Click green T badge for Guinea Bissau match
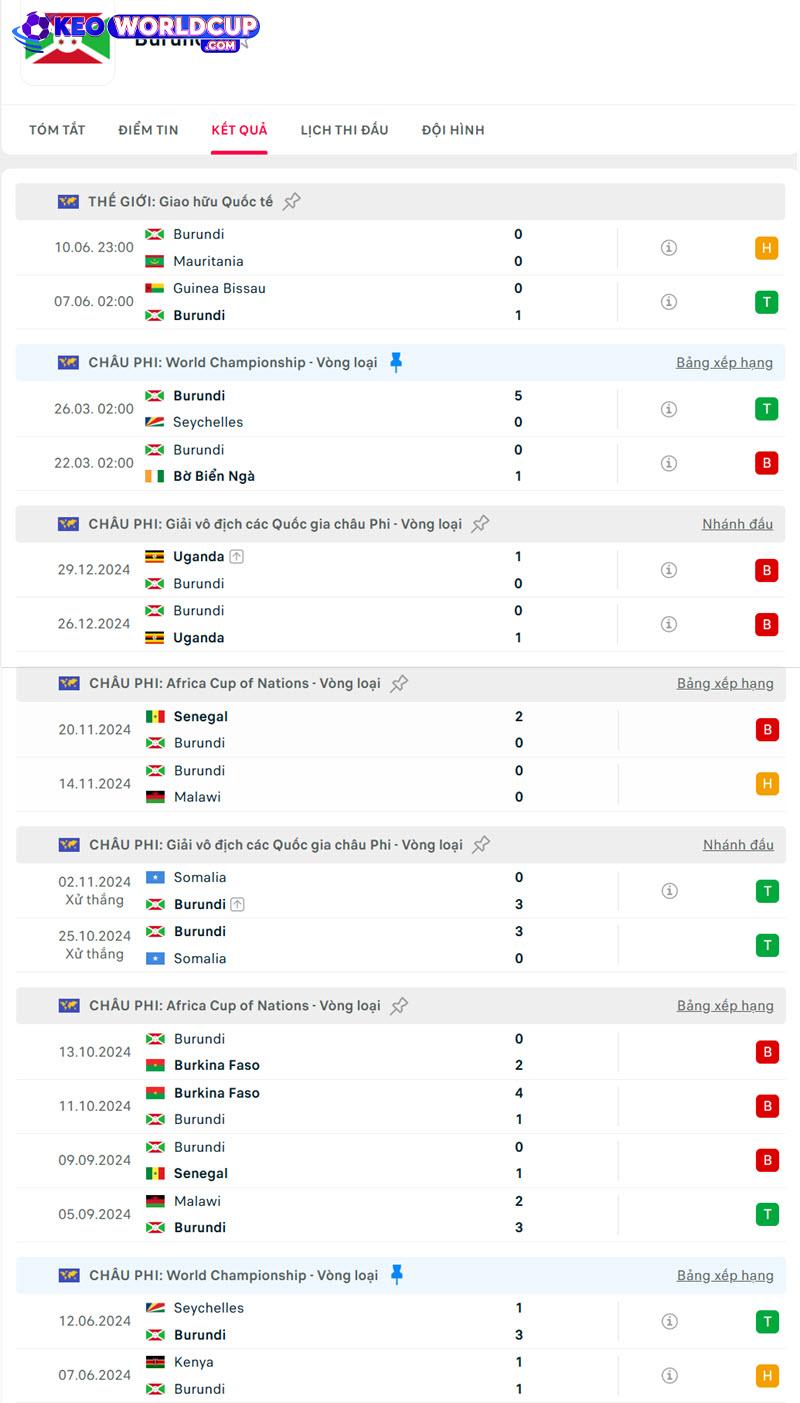Screen dimensions: 800x1403 (x=767, y=302)
